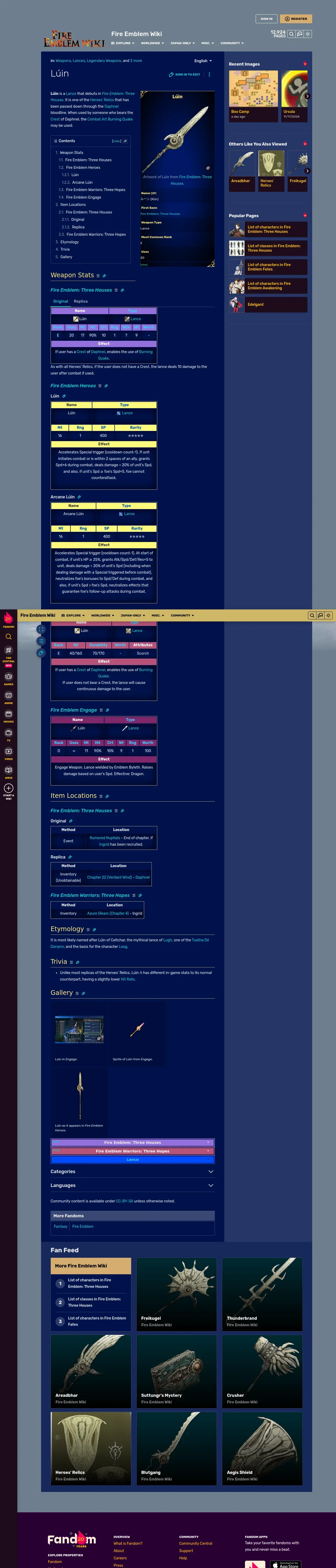The width and height of the screenshot is (336, 1568).
Task: Open Movies in the left sidebar
Action: [9, 716]
